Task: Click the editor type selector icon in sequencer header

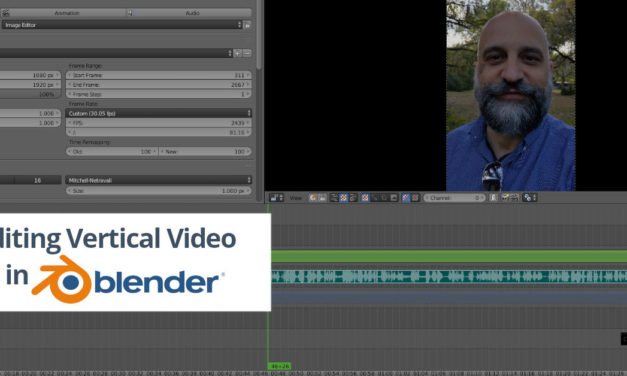Action: [276, 198]
